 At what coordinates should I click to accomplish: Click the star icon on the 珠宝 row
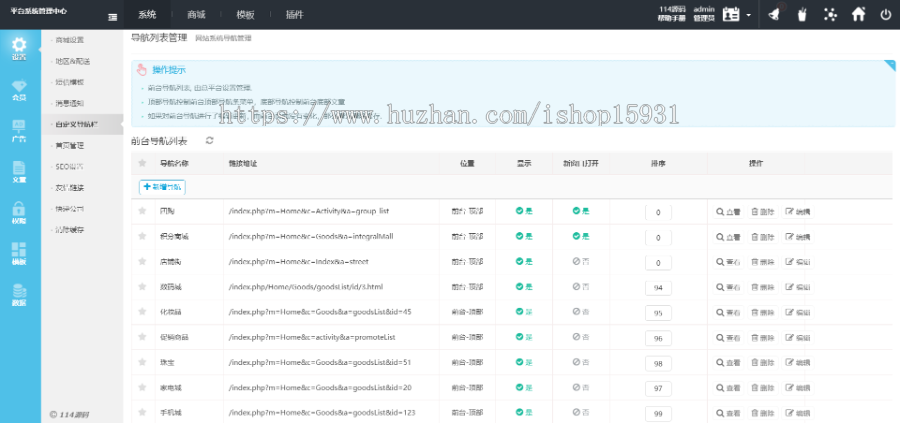(x=142, y=362)
